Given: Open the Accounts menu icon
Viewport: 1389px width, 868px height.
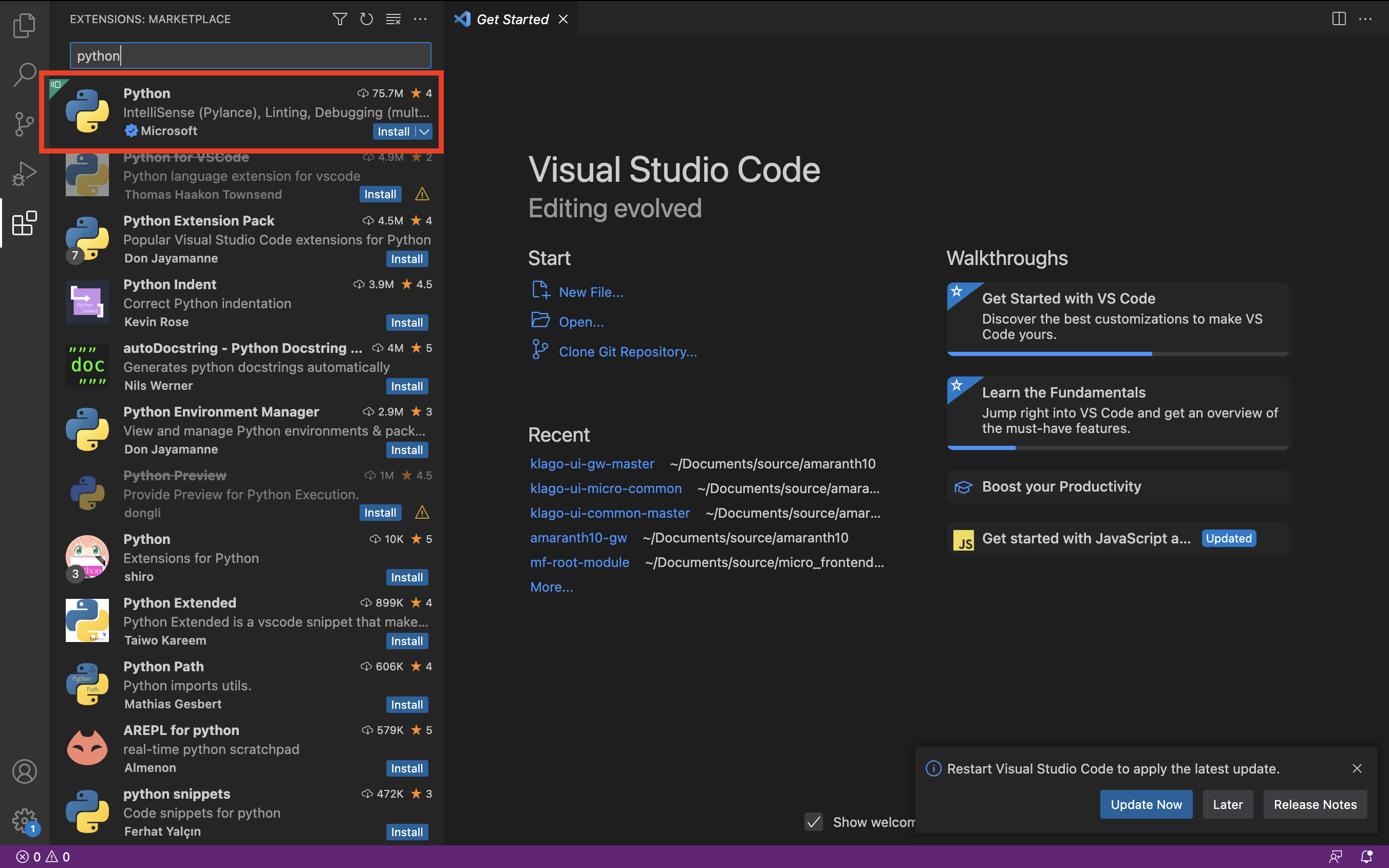Looking at the screenshot, I should pos(24,771).
